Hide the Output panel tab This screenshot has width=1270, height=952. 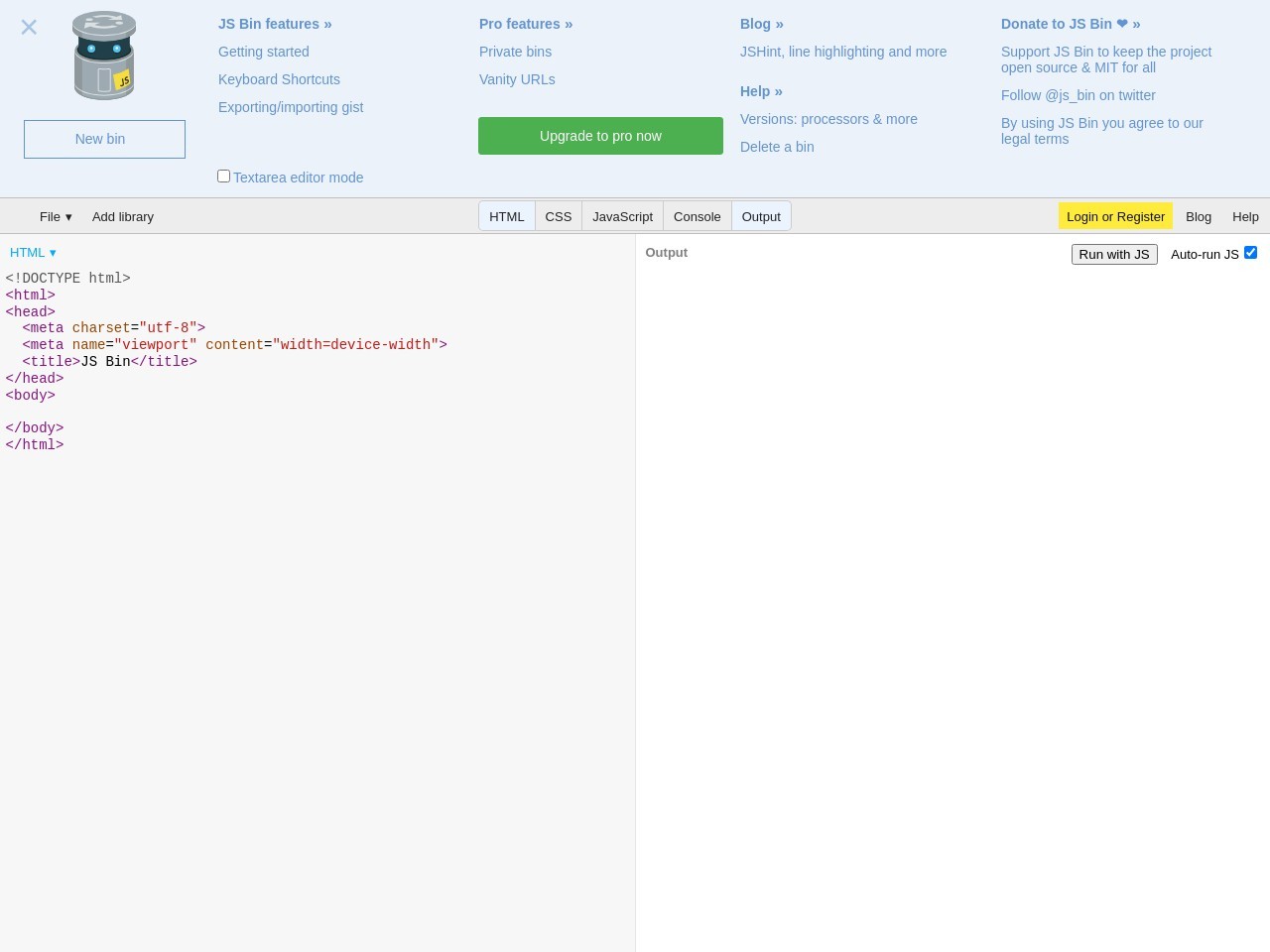(761, 216)
